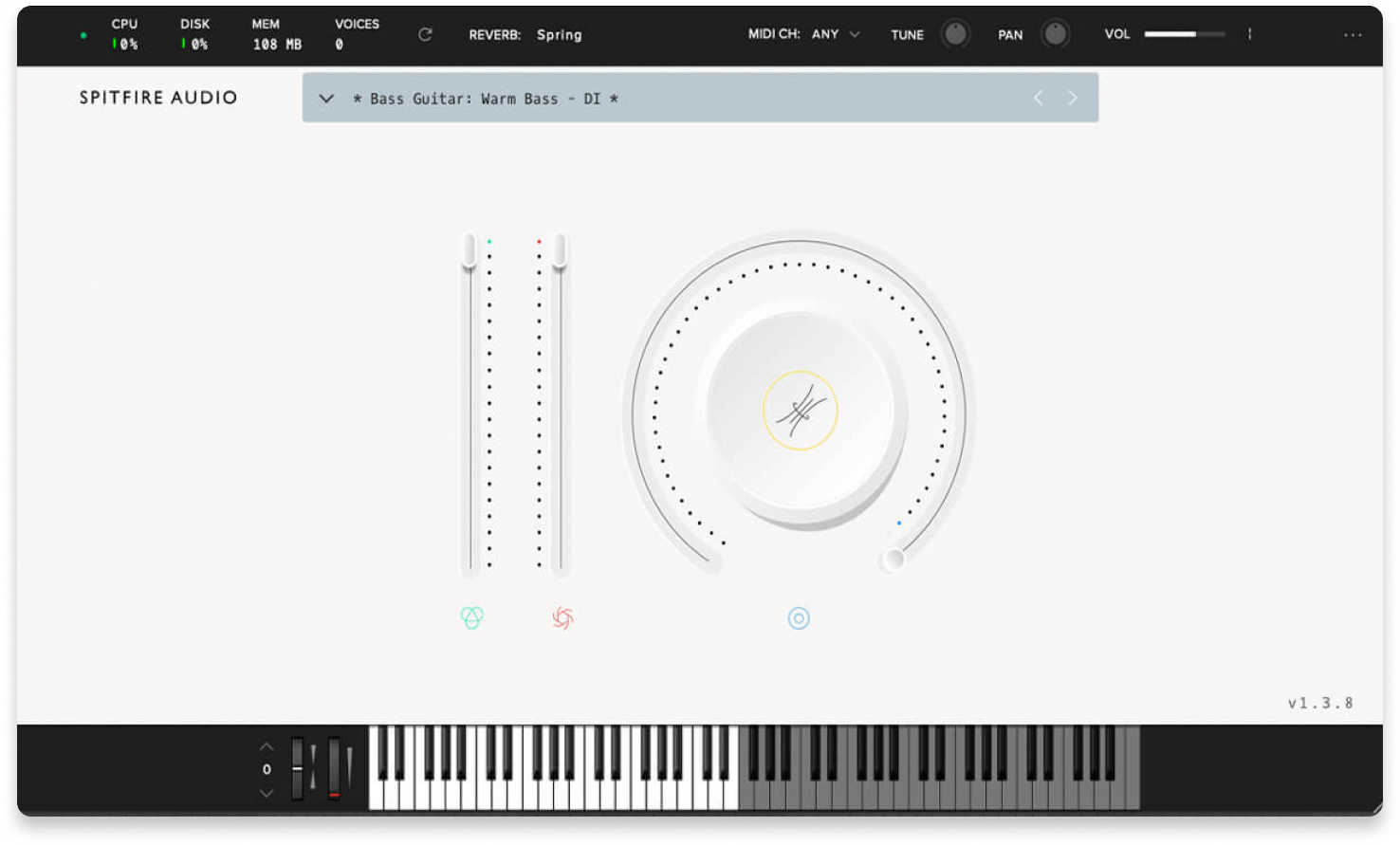This screenshot has height=845, width=1400.
Task: Click the TUNE knob
Action: pyautogui.click(x=955, y=34)
